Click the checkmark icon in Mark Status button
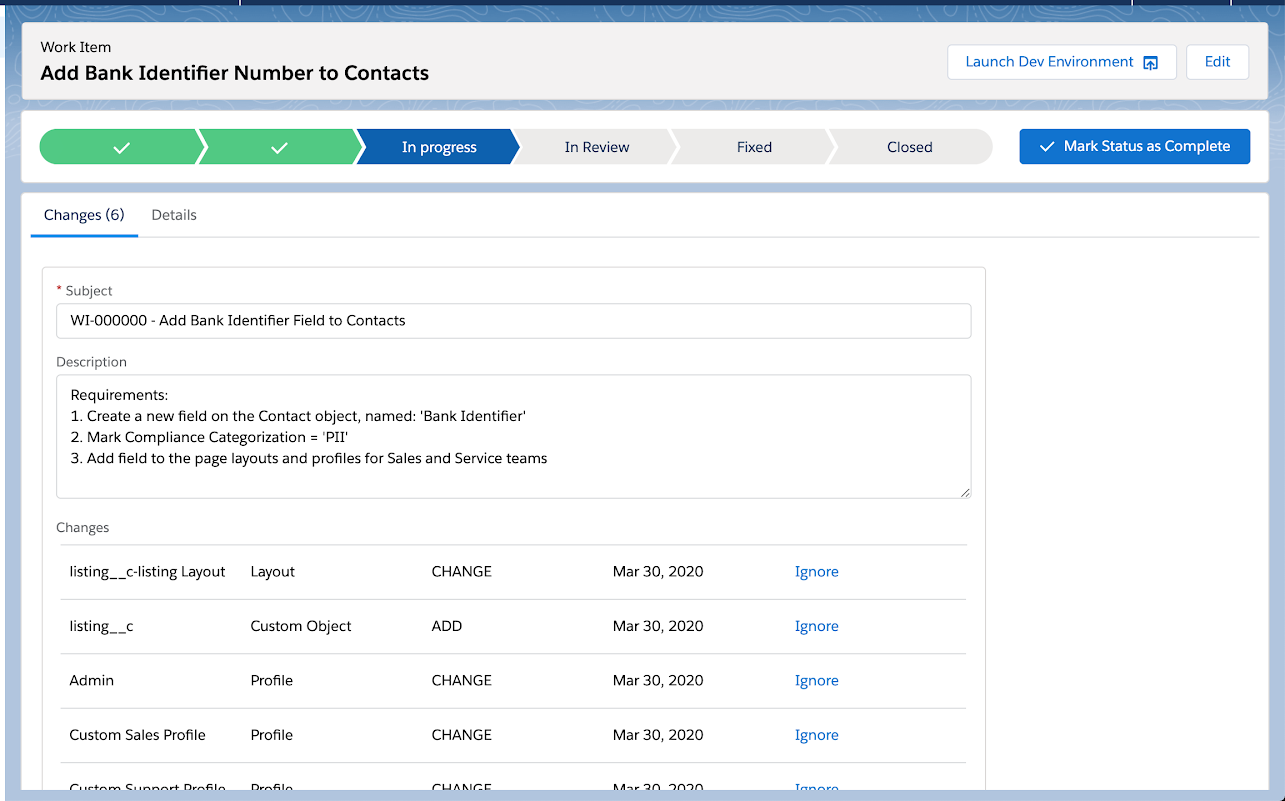 [1047, 147]
